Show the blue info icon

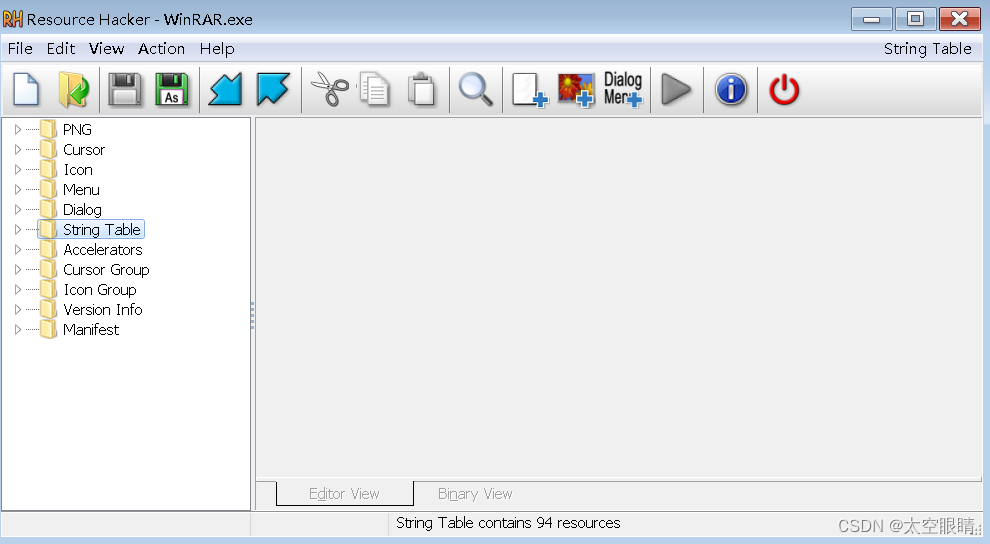(731, 89)
